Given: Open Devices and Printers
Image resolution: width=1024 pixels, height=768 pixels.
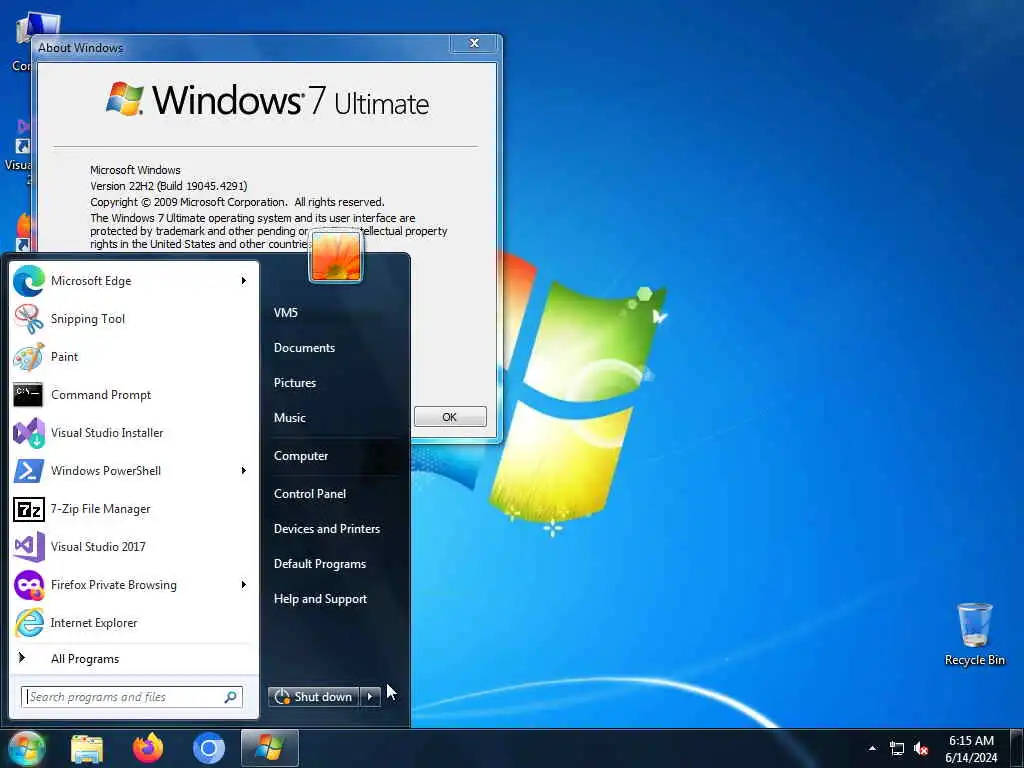Looking at the screenshot, I should 327,529.
